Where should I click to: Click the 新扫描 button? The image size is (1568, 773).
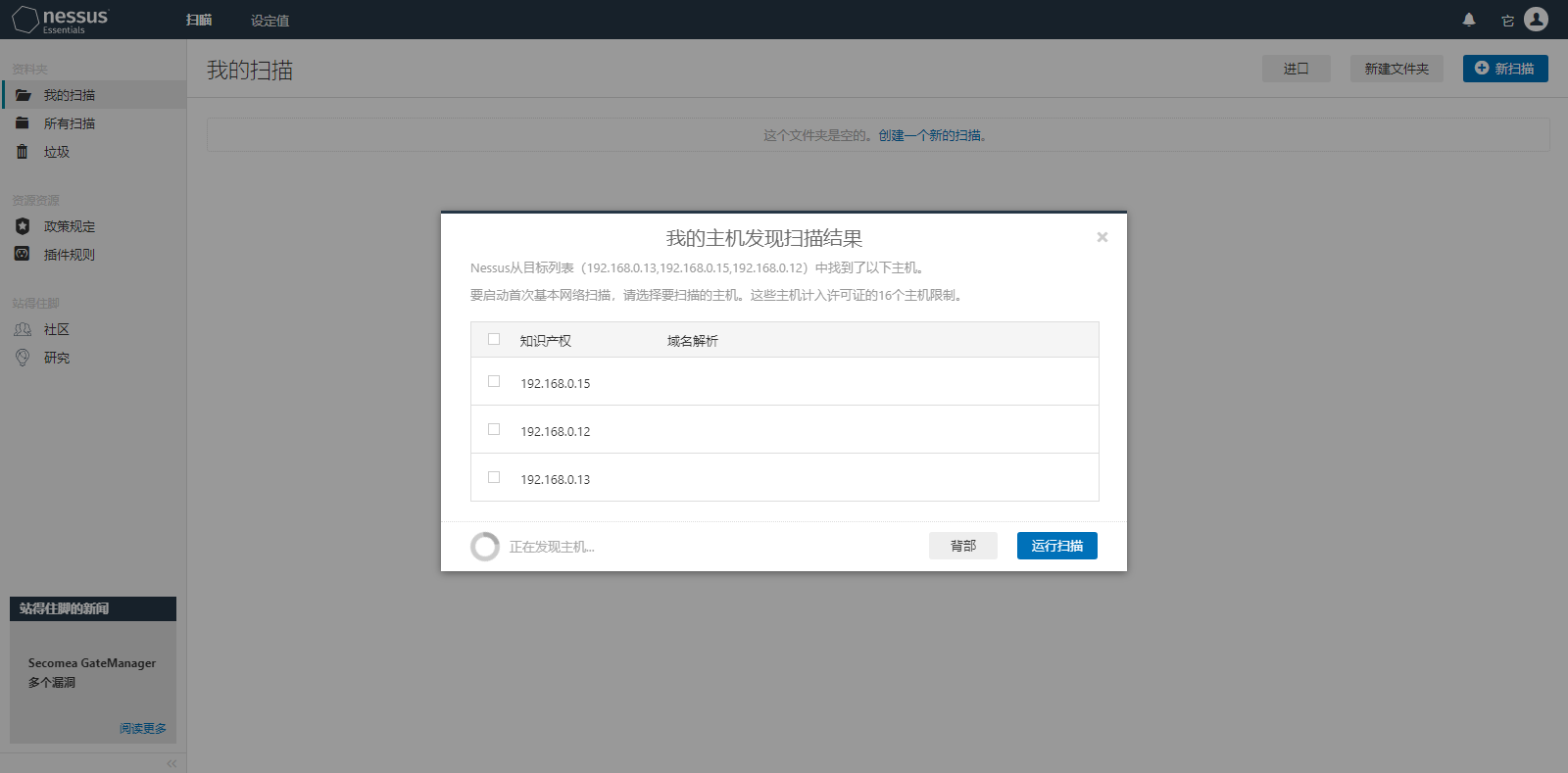tap(1505, 69)
